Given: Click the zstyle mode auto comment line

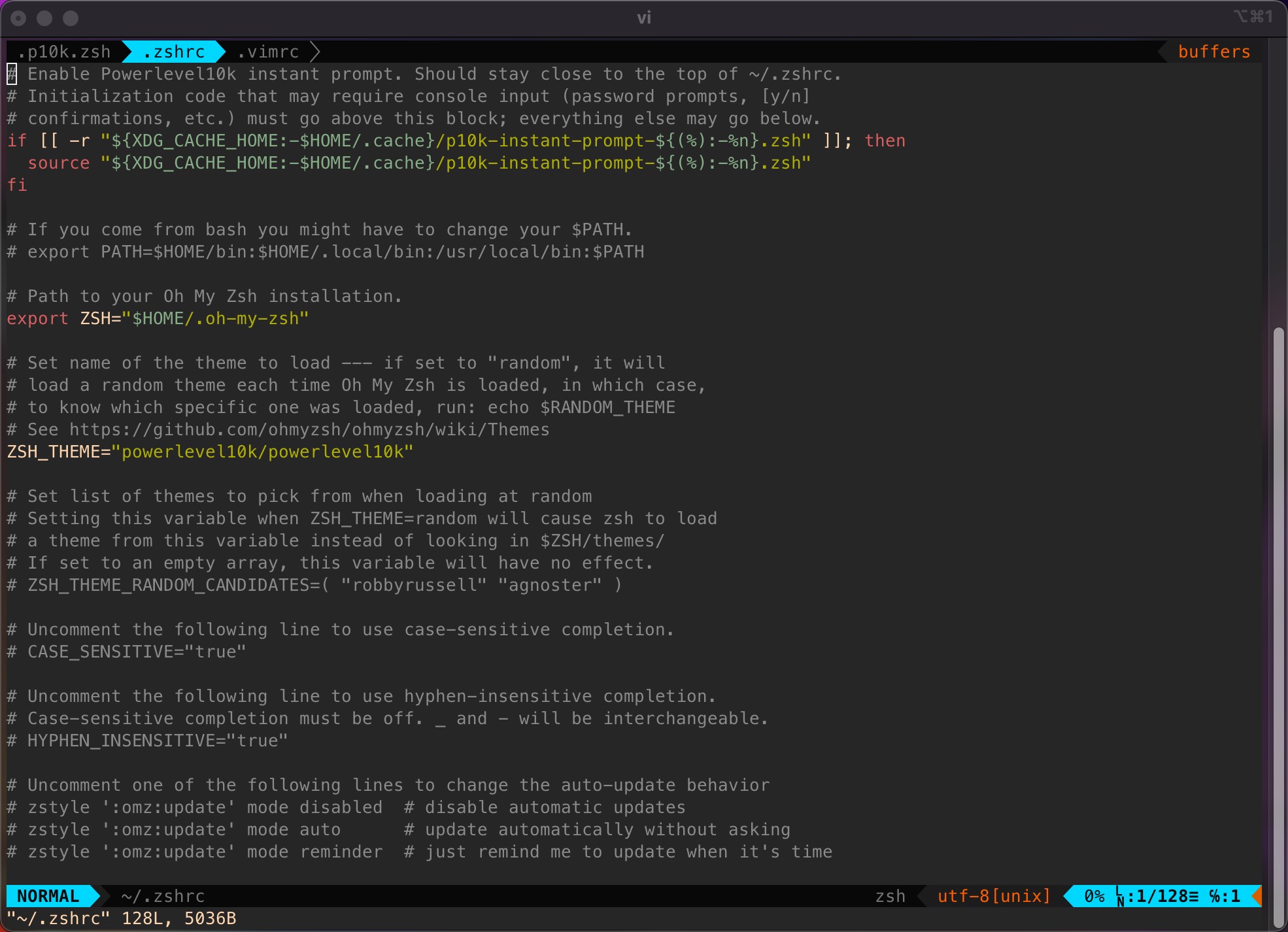Looking at the screenshot, I should click(x=398, y=829).
